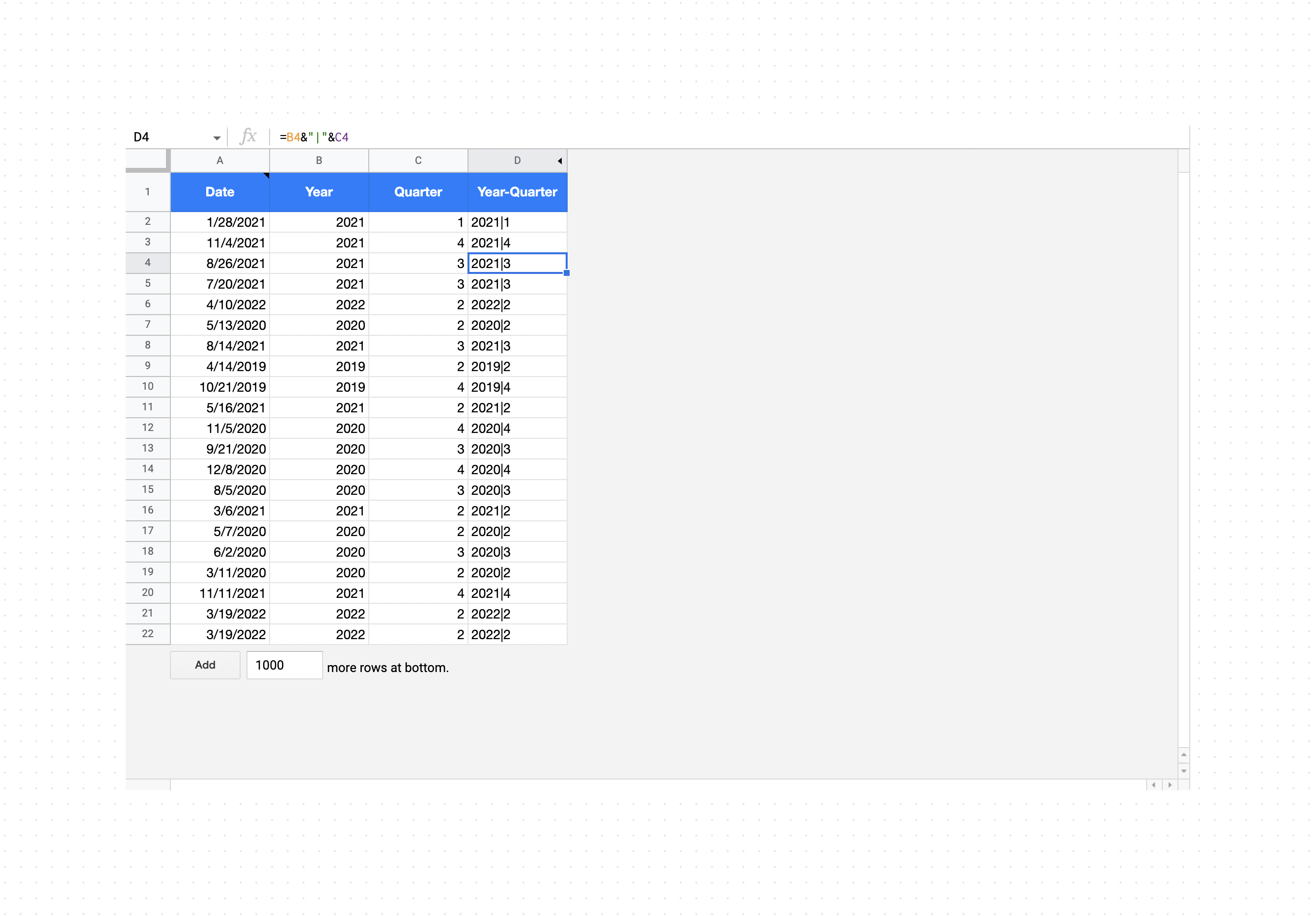Image resolution: width=1316 pixels, height=916 pixels.
Task: Click the blue fill handle of cell D4
Action: pos(566,273)
